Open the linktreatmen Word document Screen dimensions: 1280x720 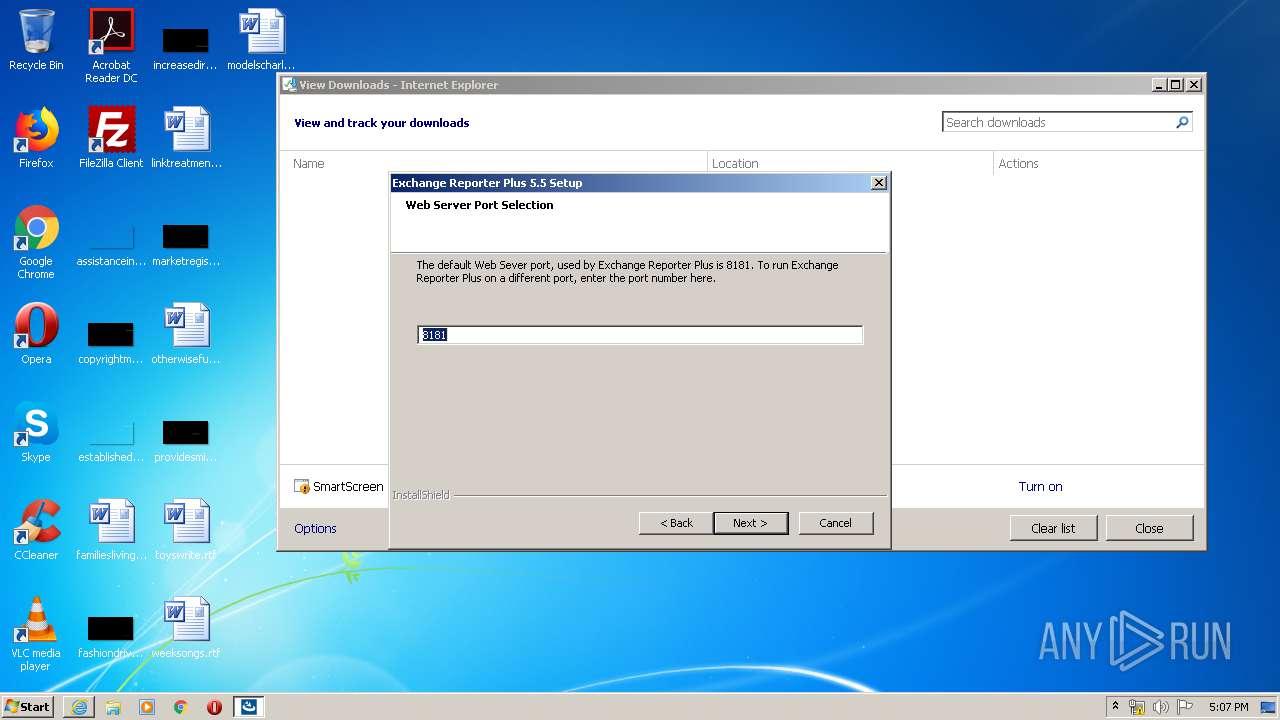coord(186,138)
